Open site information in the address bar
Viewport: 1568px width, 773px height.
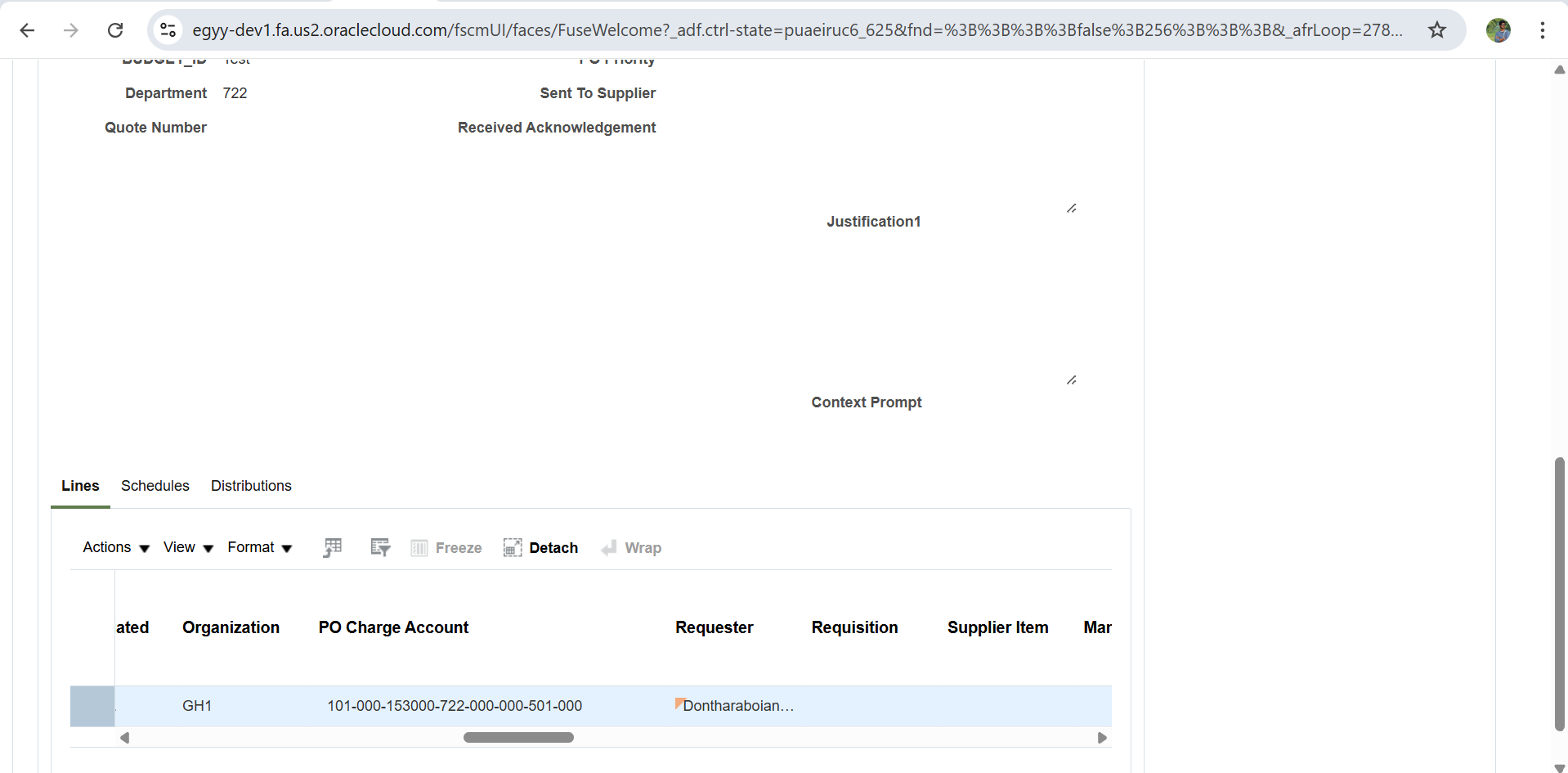tap(168, 29)
